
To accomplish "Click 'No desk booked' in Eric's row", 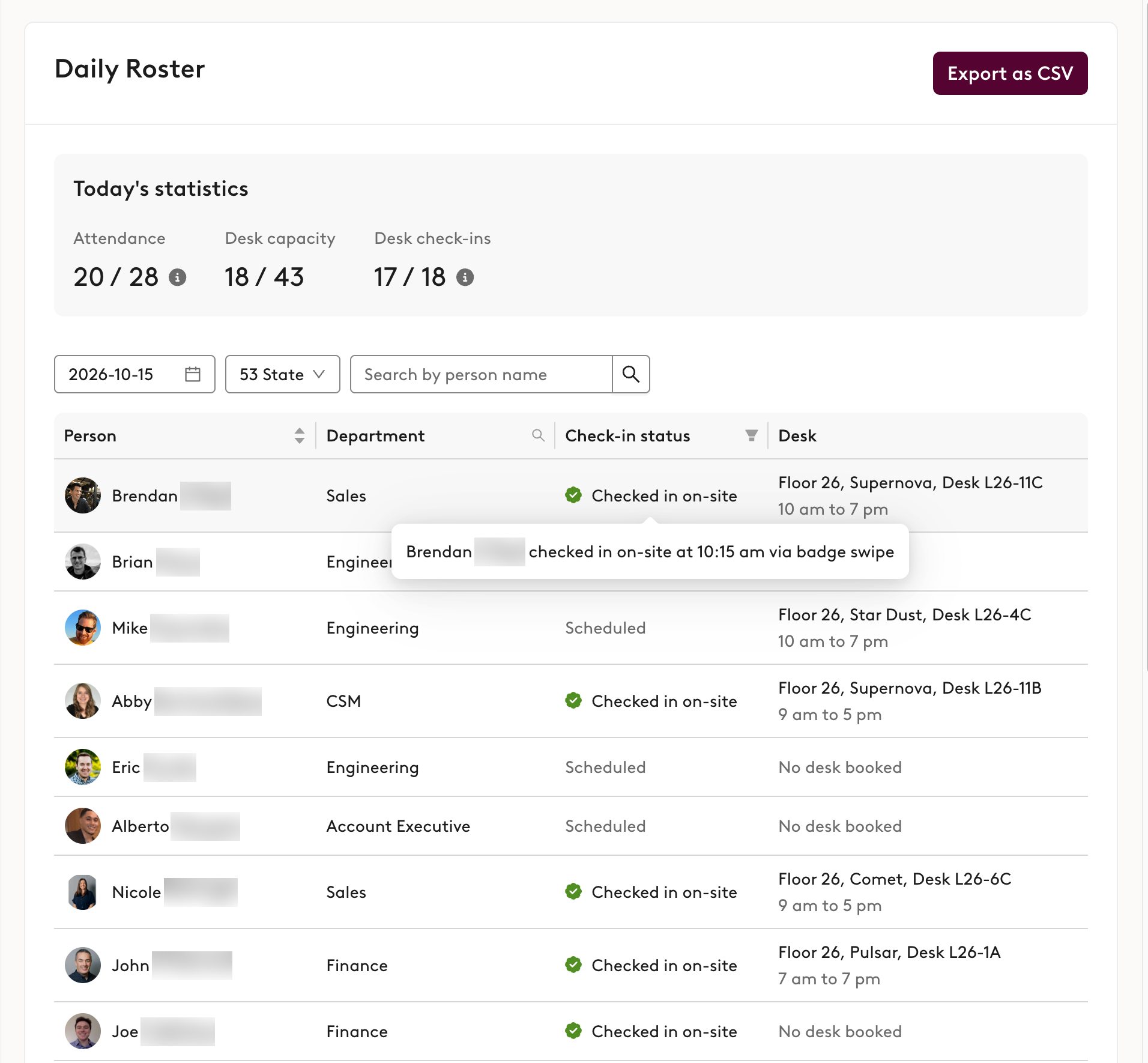I will click(x=840, y=768).
